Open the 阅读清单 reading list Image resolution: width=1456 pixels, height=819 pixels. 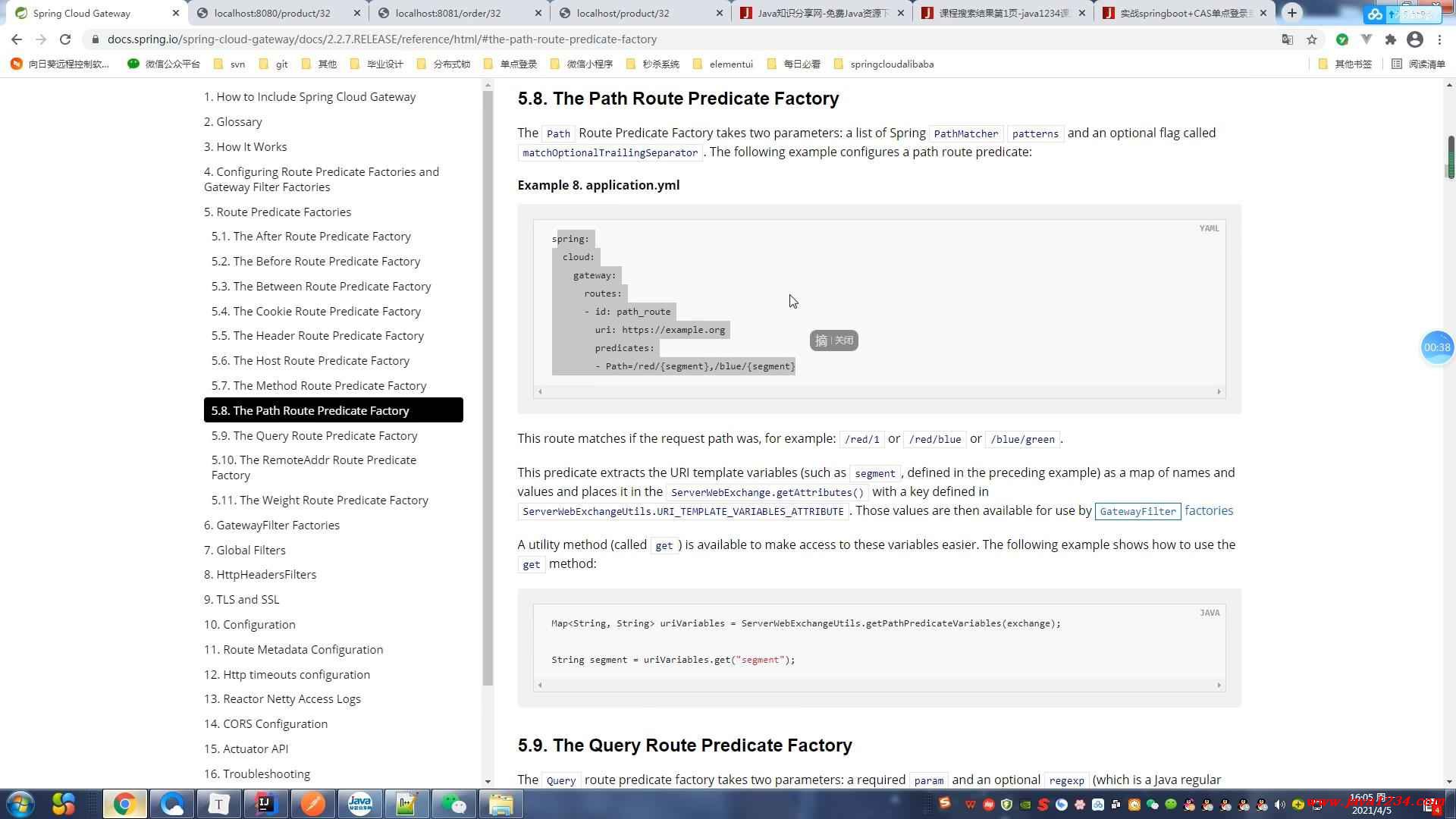[x=1419, y=64]
